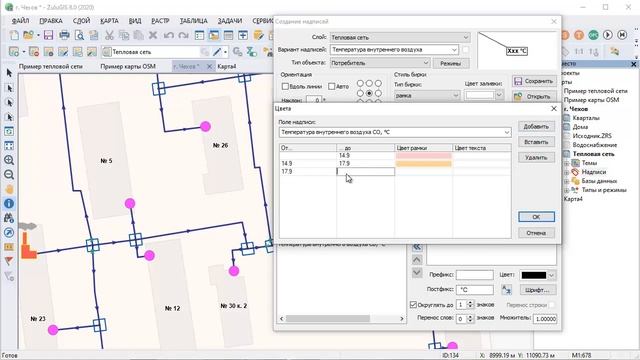
Task: Select the Pan hand tool
Action: pyautogui.click(x=9, y=189)
